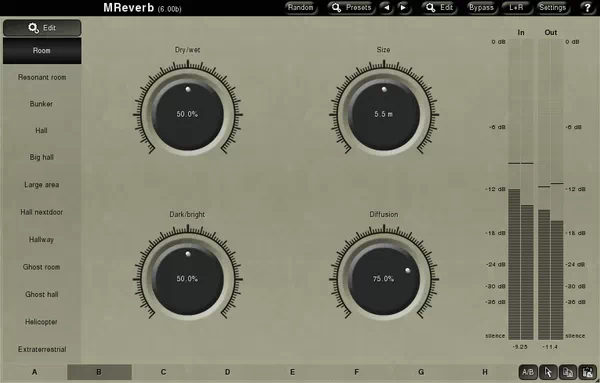Switch to preset slot A
The height and width of the screenshot is (383, 600).
[35, 372]
